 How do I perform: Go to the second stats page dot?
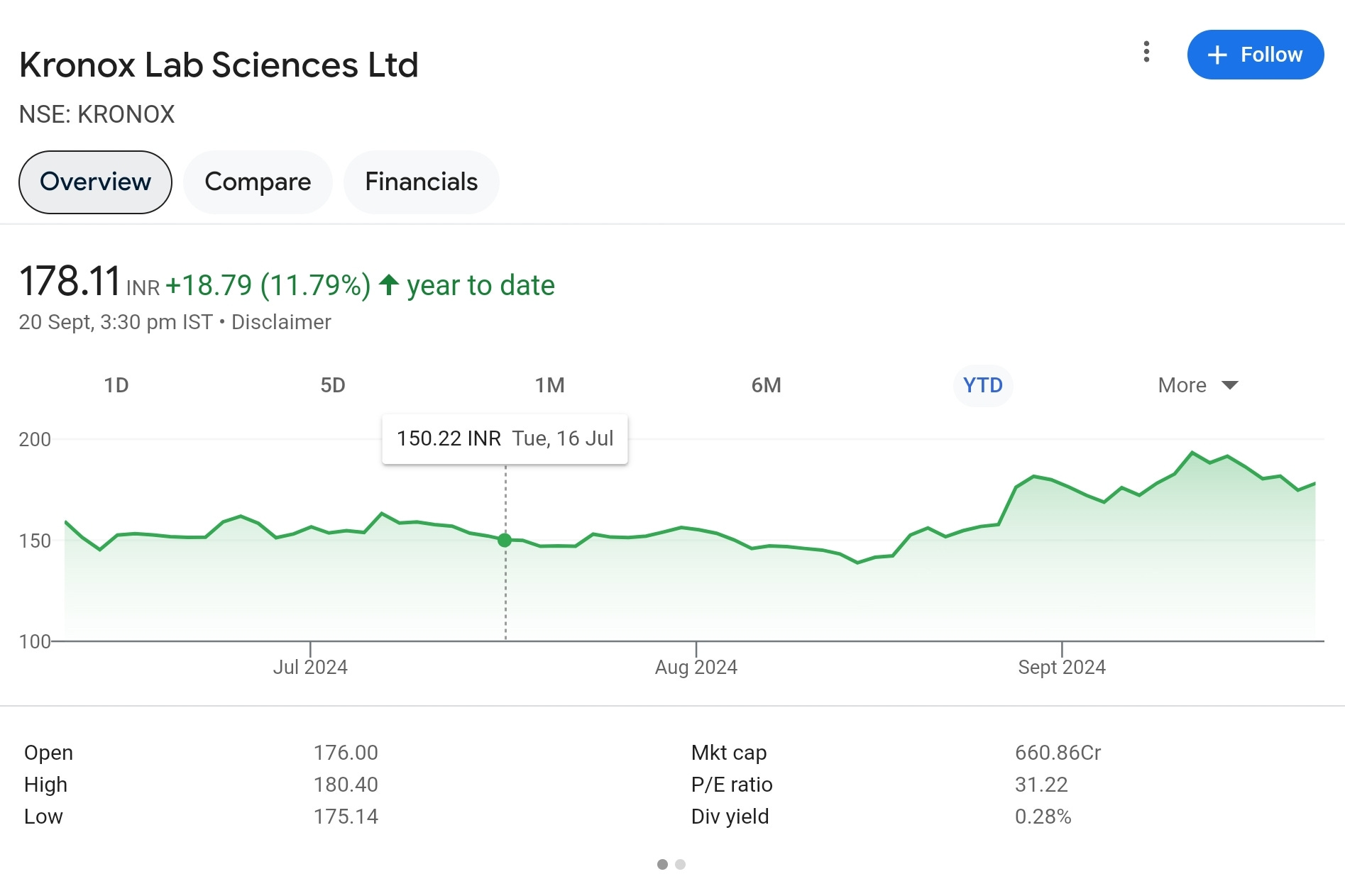click(681, 864)
